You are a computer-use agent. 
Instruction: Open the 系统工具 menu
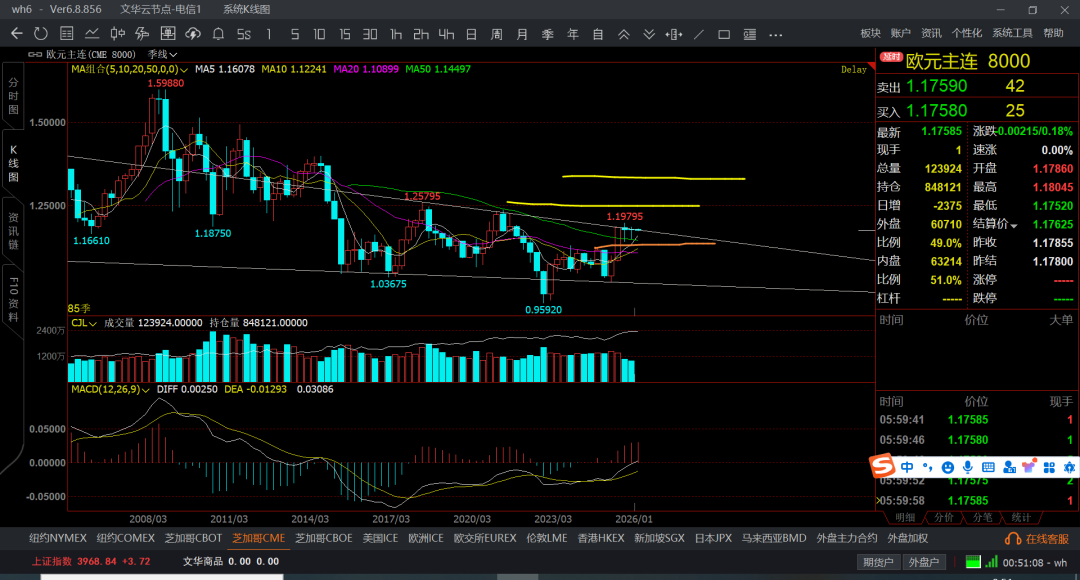(x=1012, y=33)
